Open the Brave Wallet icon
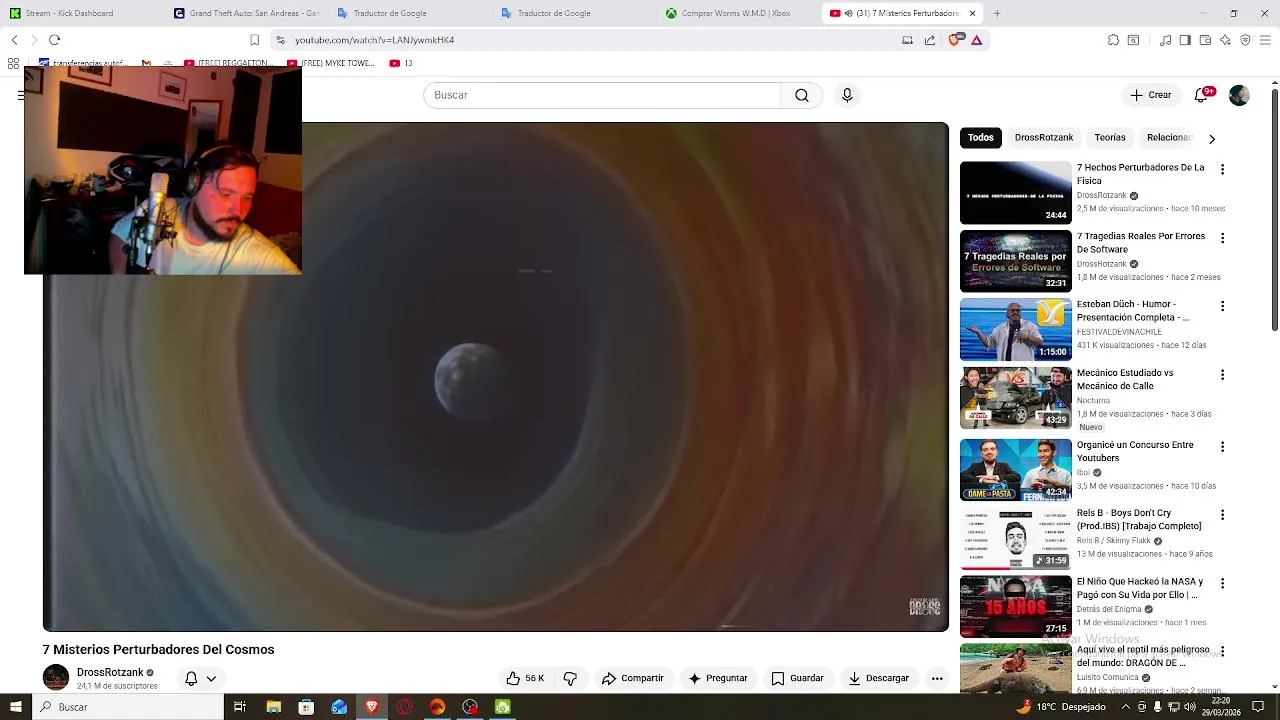 (1205, 40)
